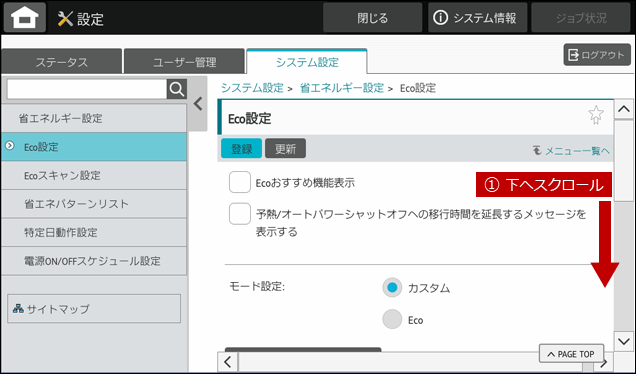The image size is (636, 374).
Task: Select the カスタム mode radio button
Action: [x=392, y=288]
